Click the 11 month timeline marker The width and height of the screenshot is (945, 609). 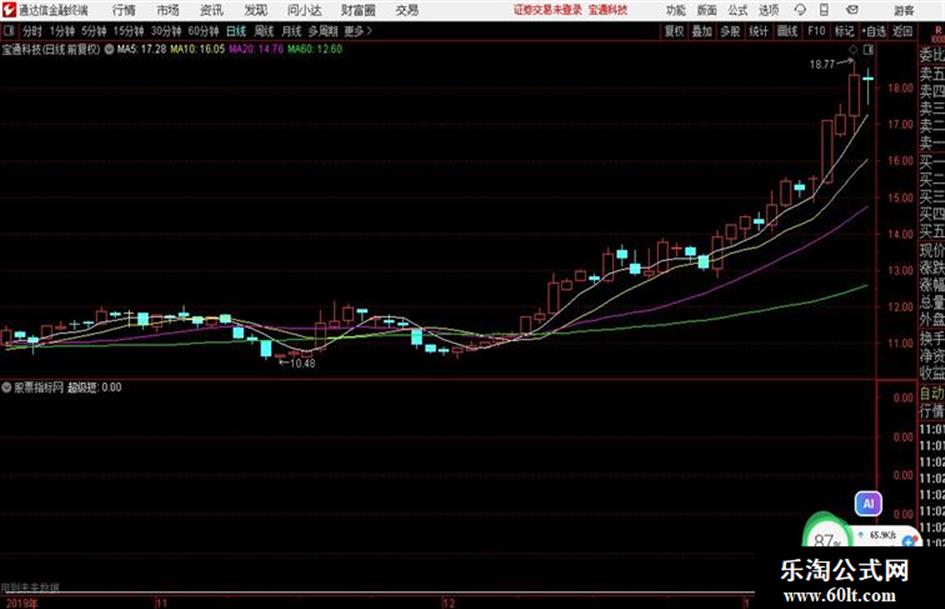[x=161, y=603]
